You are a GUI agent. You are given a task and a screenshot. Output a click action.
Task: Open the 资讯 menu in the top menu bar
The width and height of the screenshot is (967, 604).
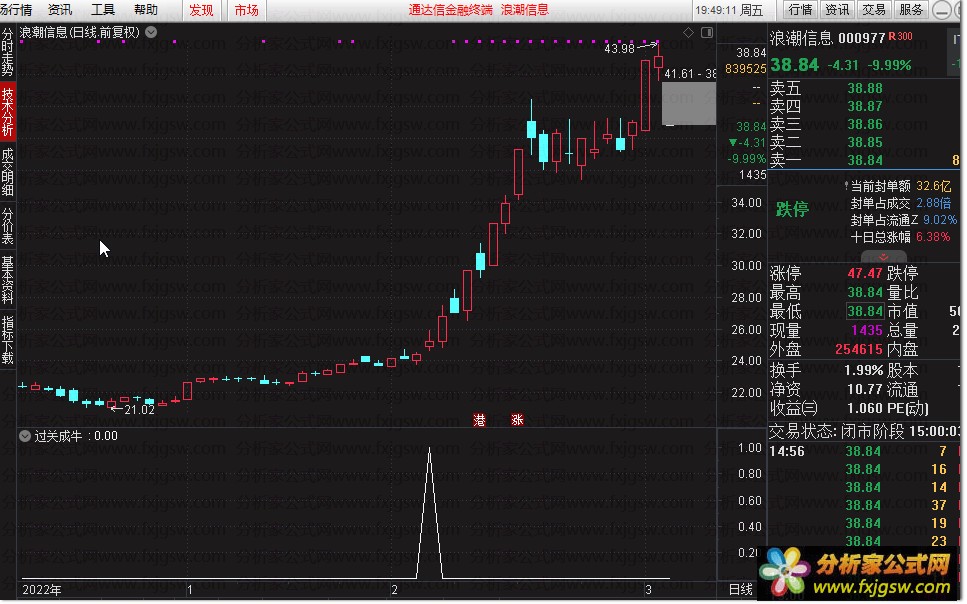(x=60, y=10)
